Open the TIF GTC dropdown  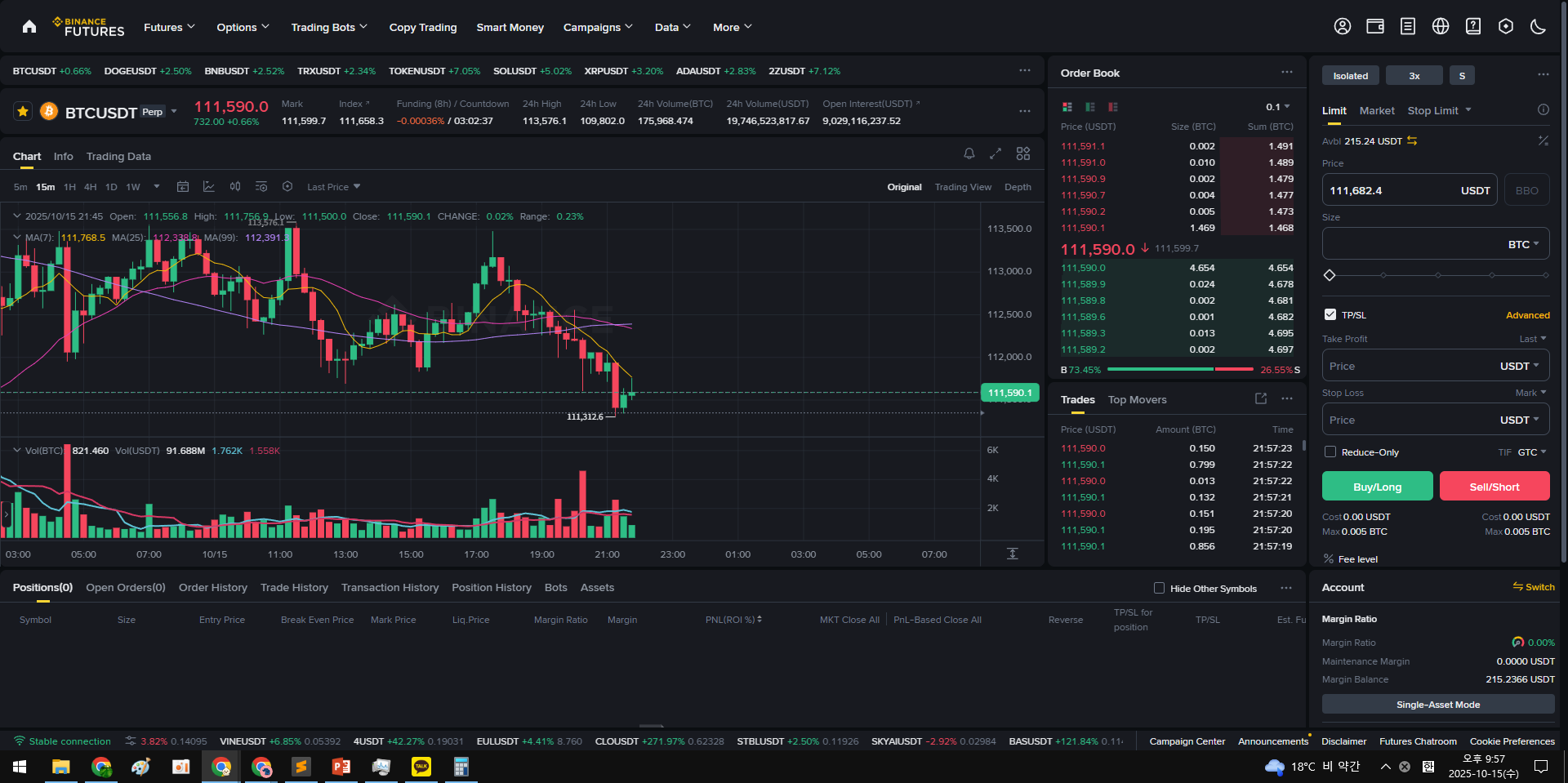[x=1532, y=452]
